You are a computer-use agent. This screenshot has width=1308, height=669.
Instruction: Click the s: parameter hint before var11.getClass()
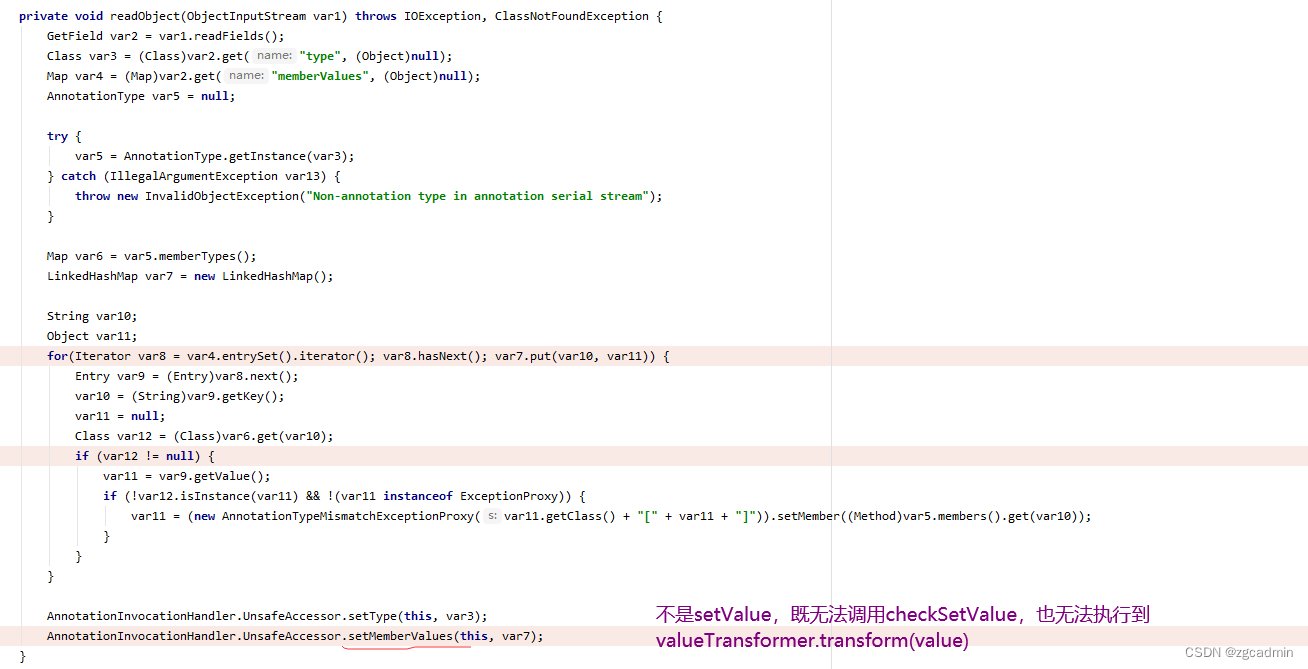tap(492, 516)
